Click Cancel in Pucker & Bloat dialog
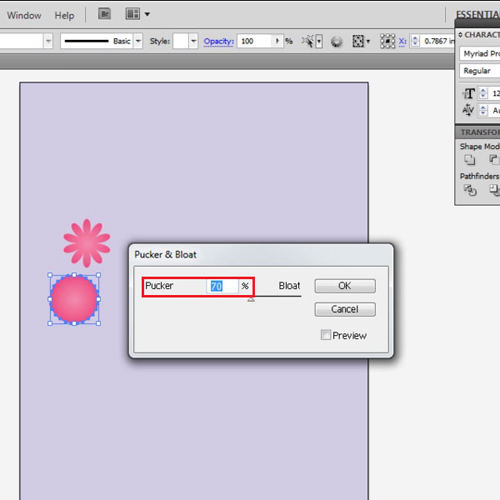This screenshot has width=500, height=500. (345, 309)
